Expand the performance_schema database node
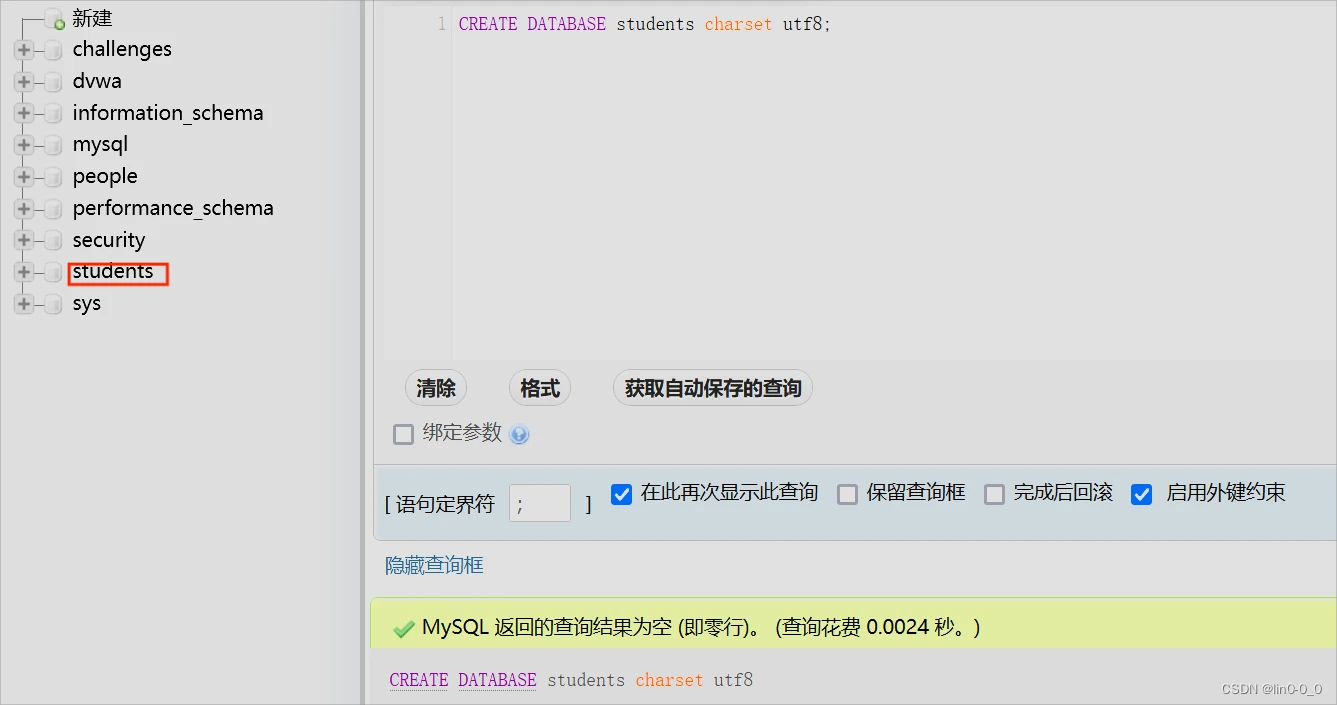 (24, 209)
